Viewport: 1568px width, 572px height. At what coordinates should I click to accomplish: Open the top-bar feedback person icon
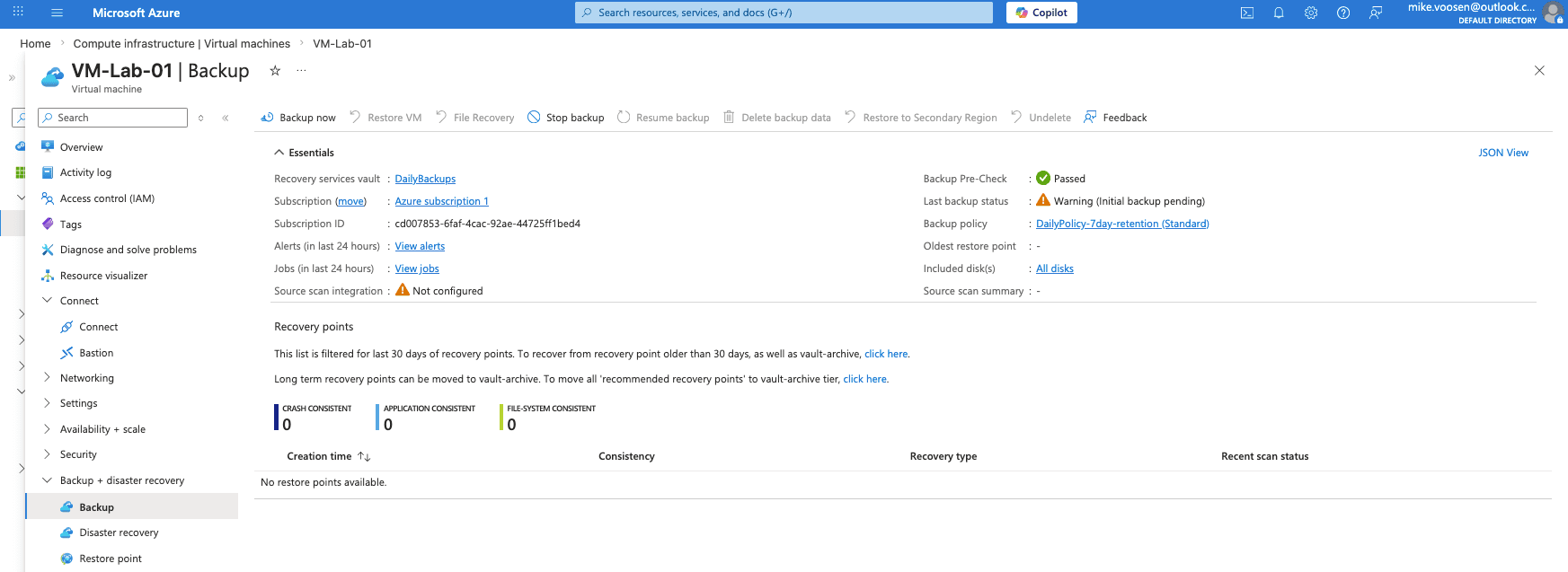coord(1376,13)
